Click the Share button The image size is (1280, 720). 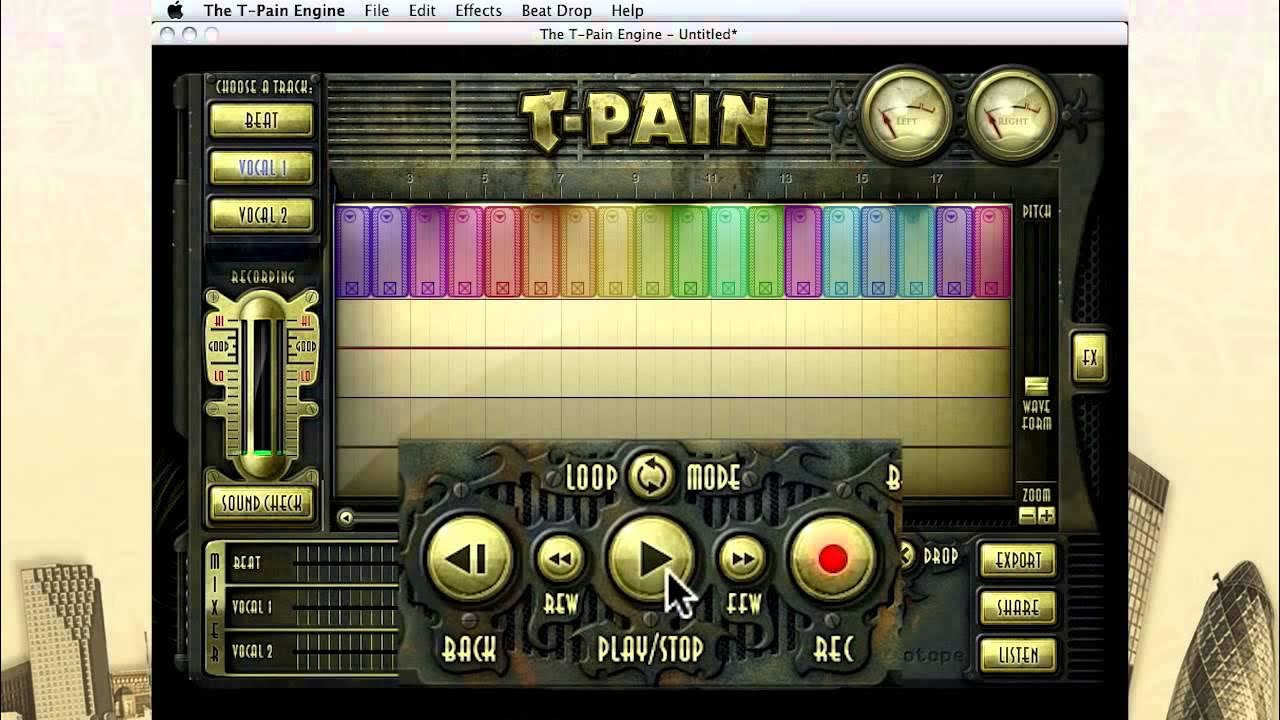point(1018,608)
